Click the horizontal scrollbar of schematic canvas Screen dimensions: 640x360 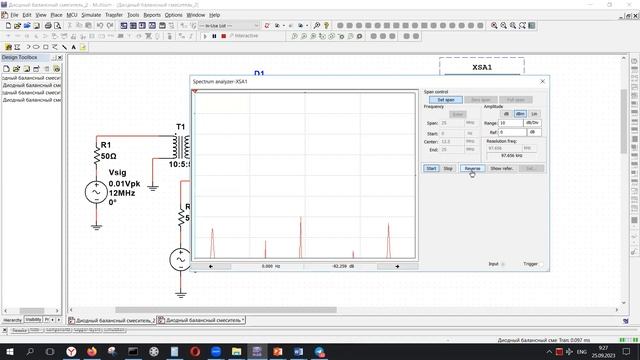(x=226, y=310)
